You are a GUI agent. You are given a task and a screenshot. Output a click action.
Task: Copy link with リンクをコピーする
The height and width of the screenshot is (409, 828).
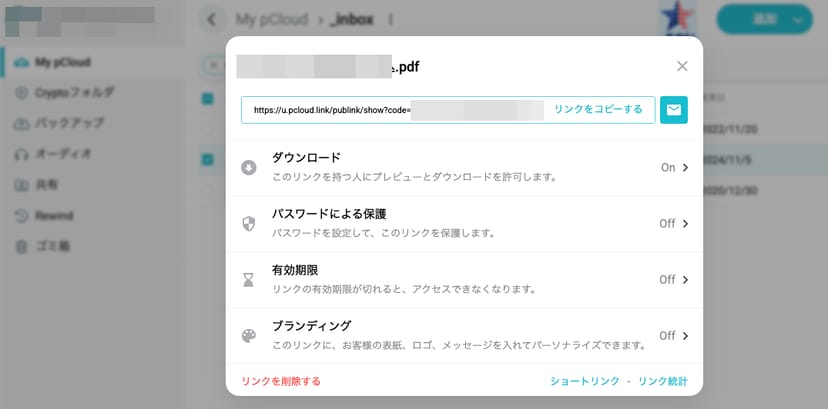598,110
